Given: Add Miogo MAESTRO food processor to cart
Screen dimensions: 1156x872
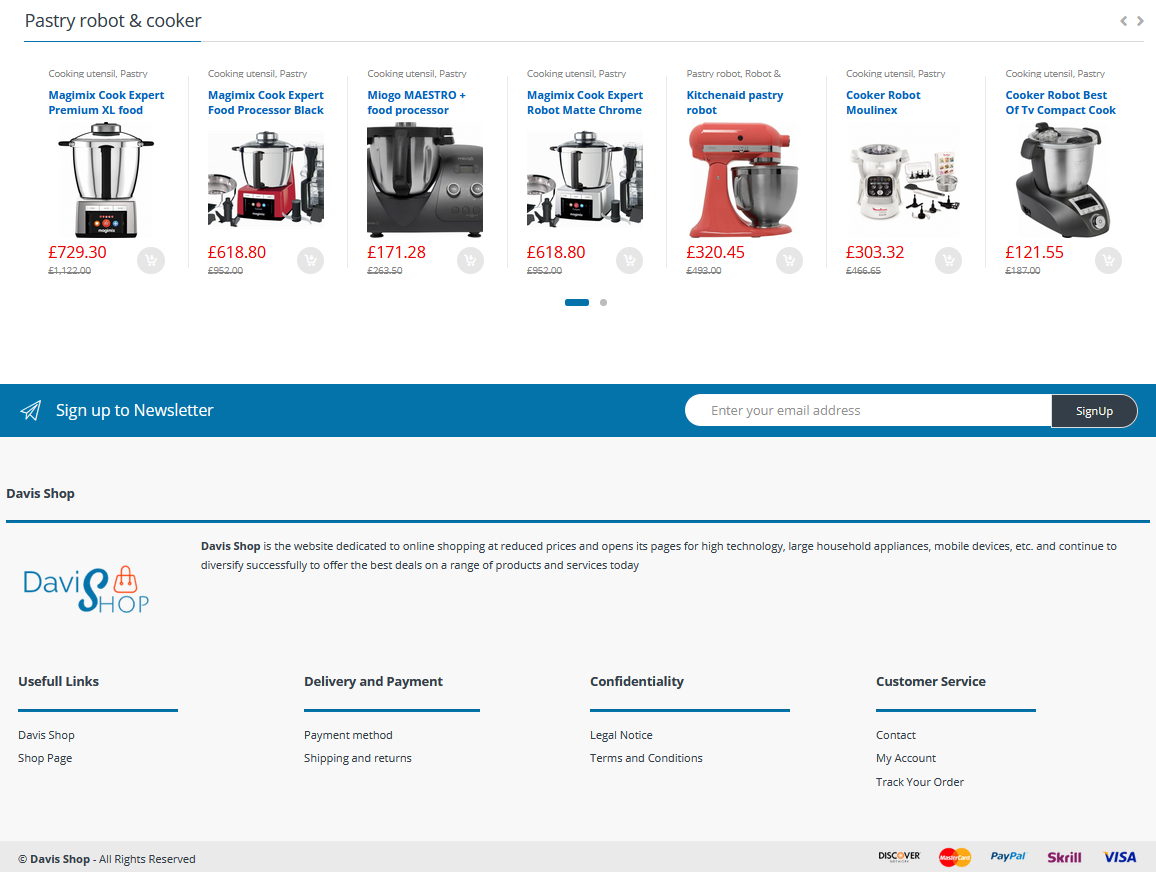Looking at the screenshot, I should pyautogui.click(x=470, y=260).
